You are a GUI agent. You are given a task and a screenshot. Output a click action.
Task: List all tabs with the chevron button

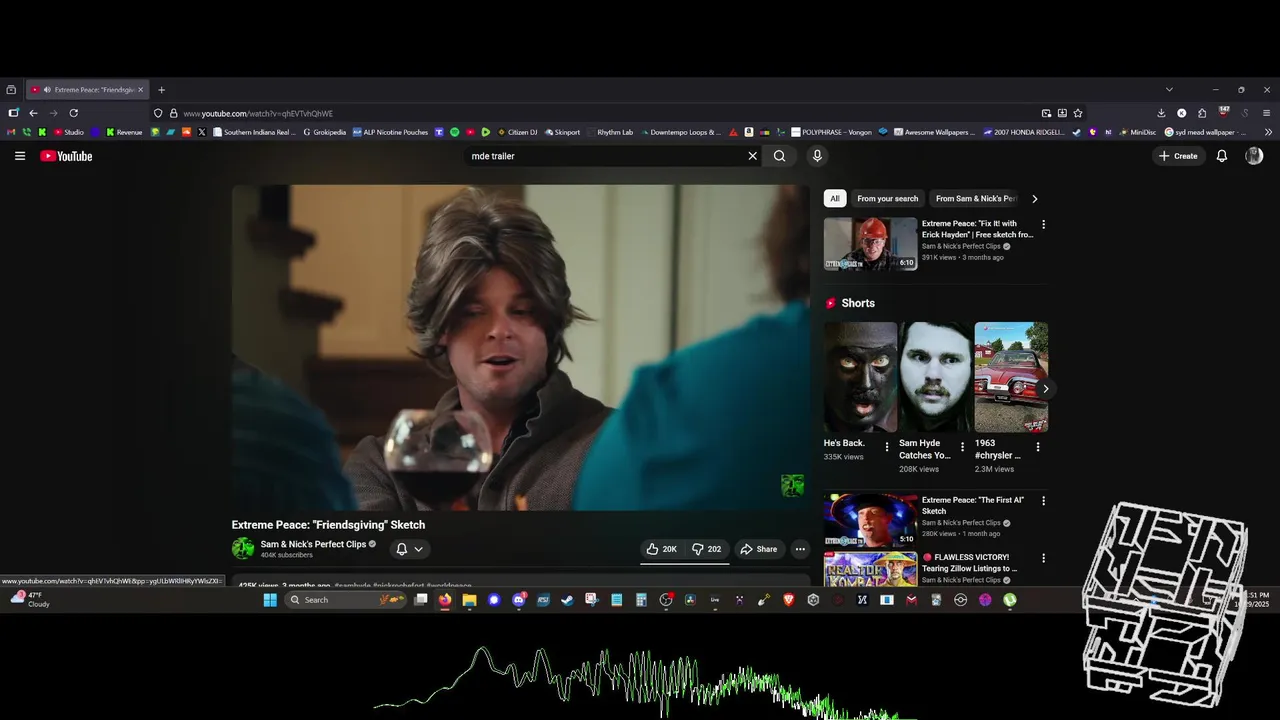[x=1169, y=90]
